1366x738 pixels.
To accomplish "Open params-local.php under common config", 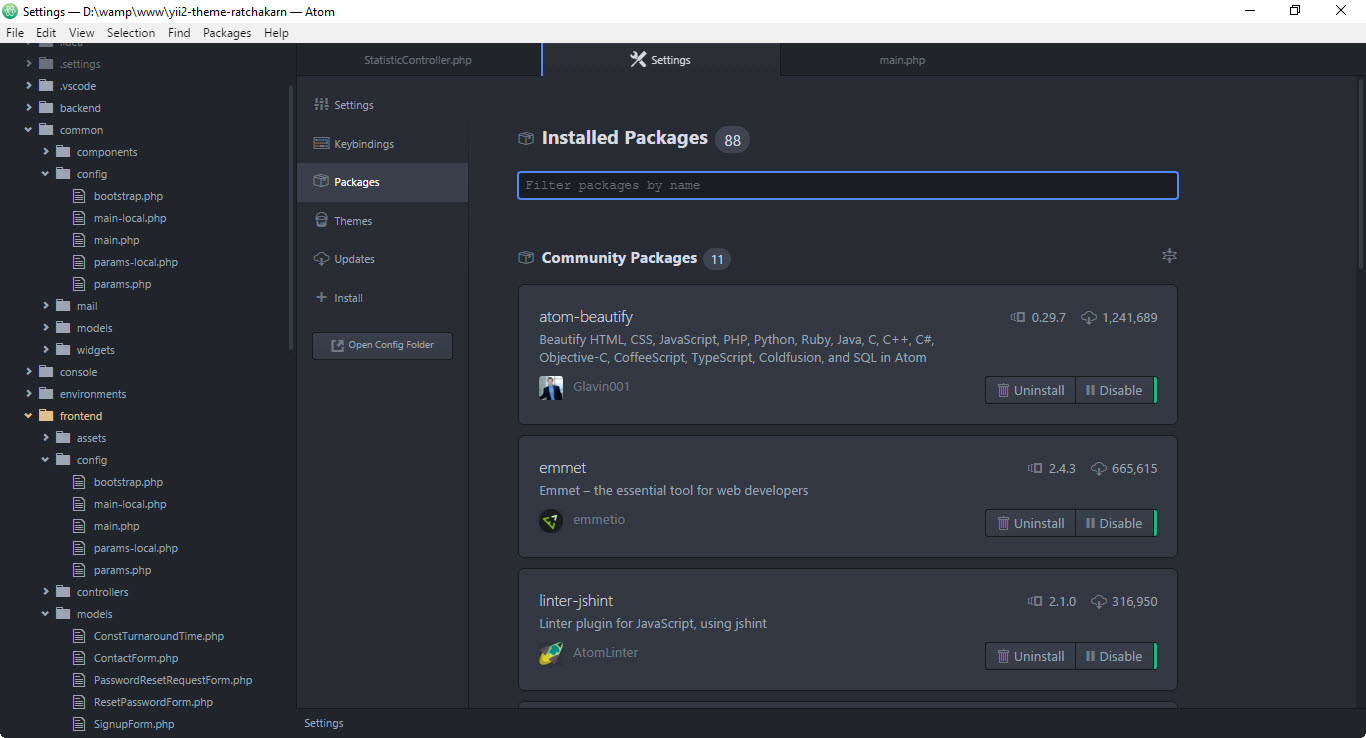I will (x=136, y=262).
